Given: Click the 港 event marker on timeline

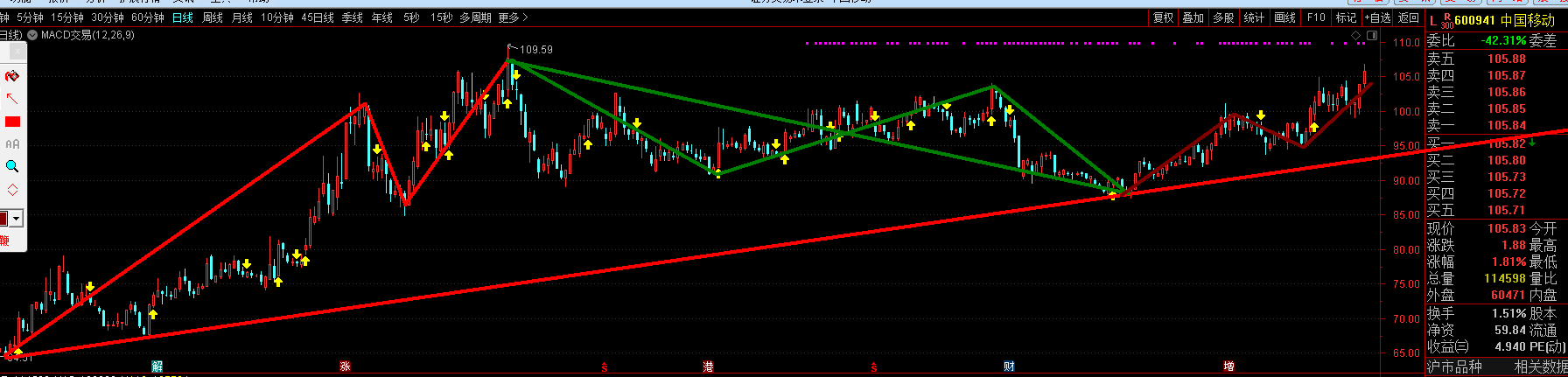Looking at the screenshot, I should point(708,367).
